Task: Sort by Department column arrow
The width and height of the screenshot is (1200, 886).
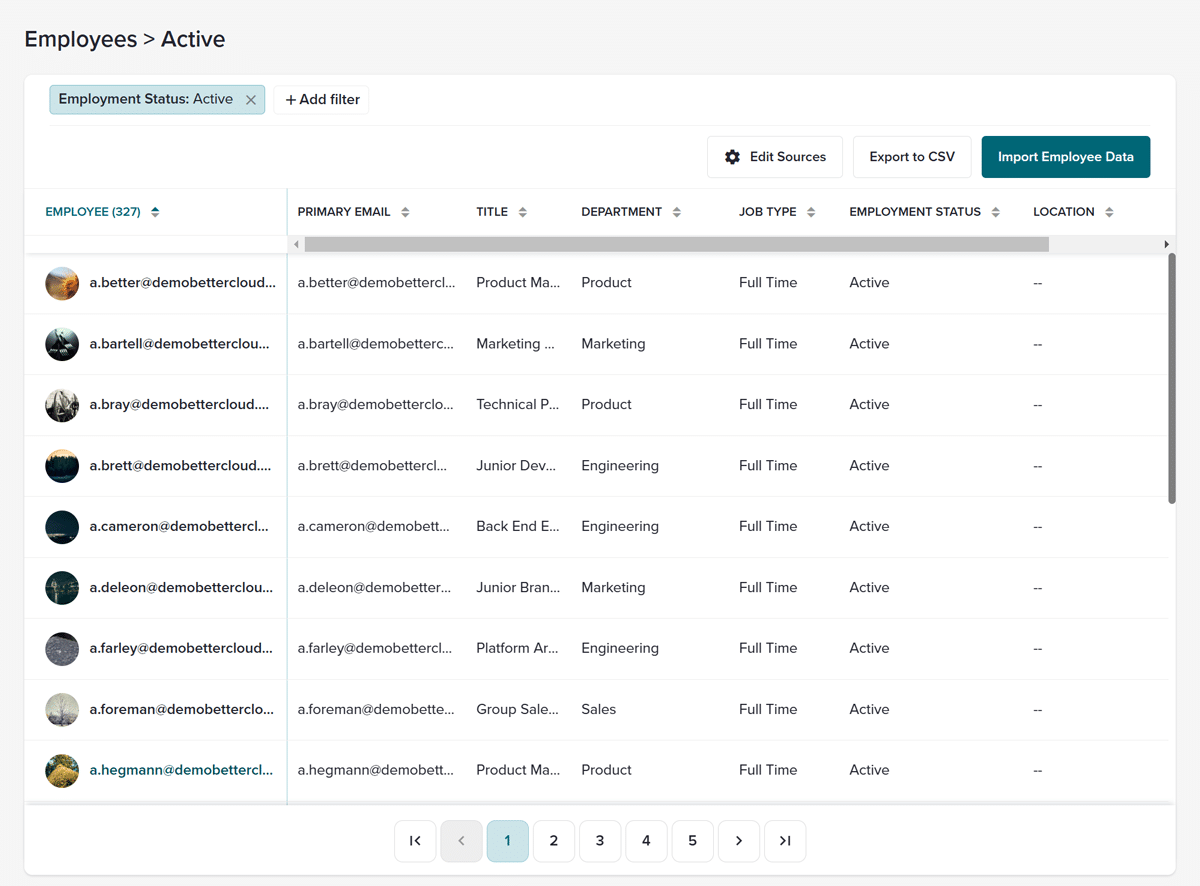Action: 677,212
